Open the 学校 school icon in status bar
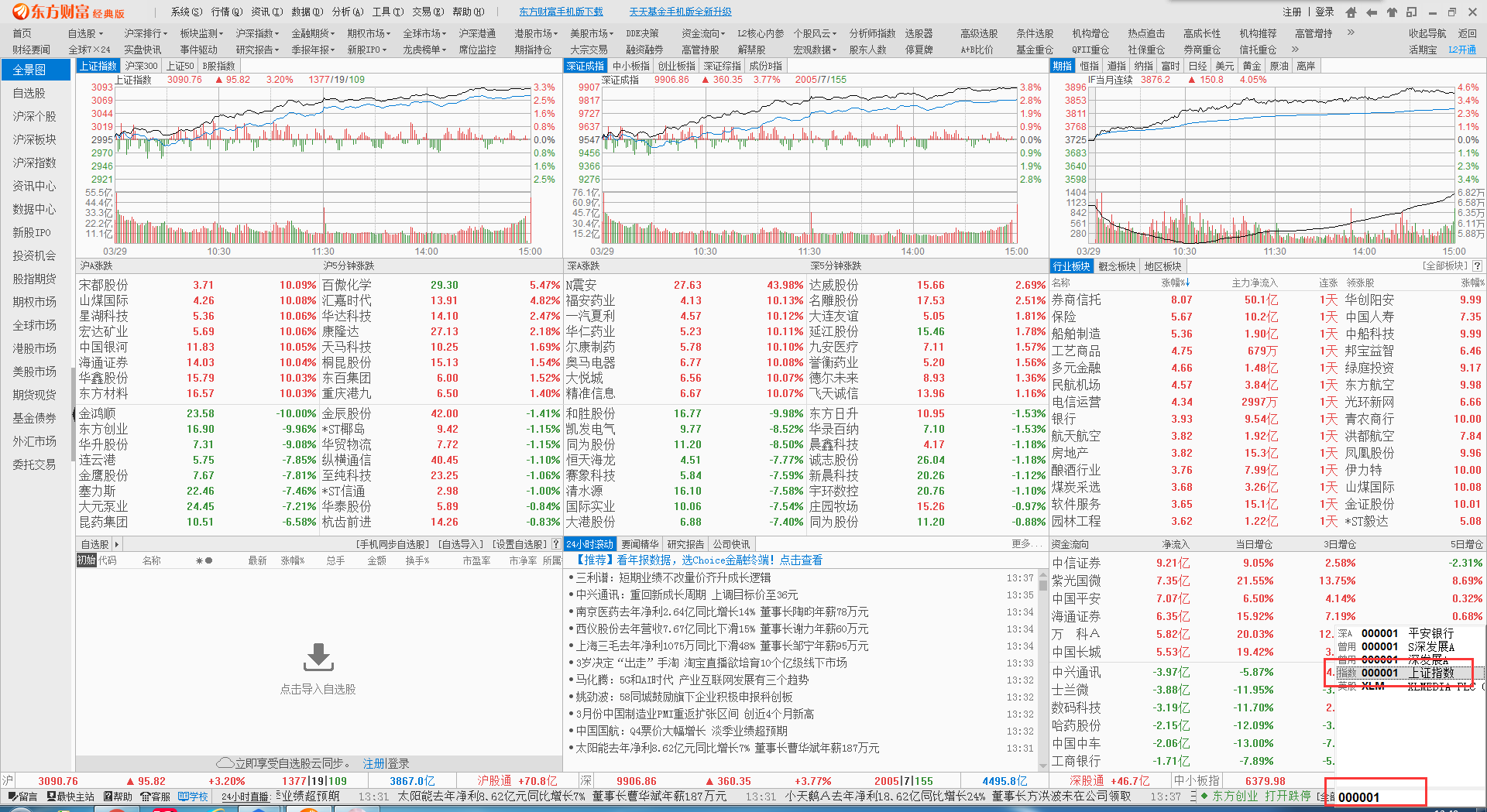The height and width of the screenshot is (812, 1487). tap(183, 796)
